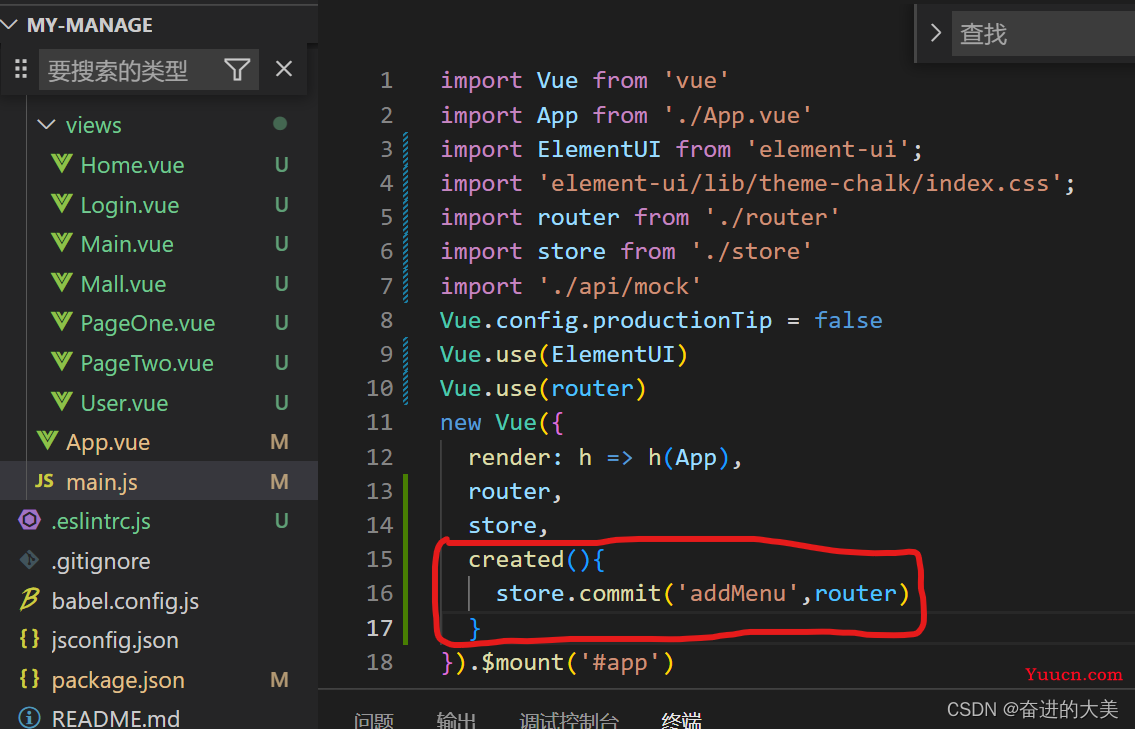The width and height of the screenshot is (1135, 729).
Task: Open jsconfig.json in the file tree
Action: tap(114, 641)
